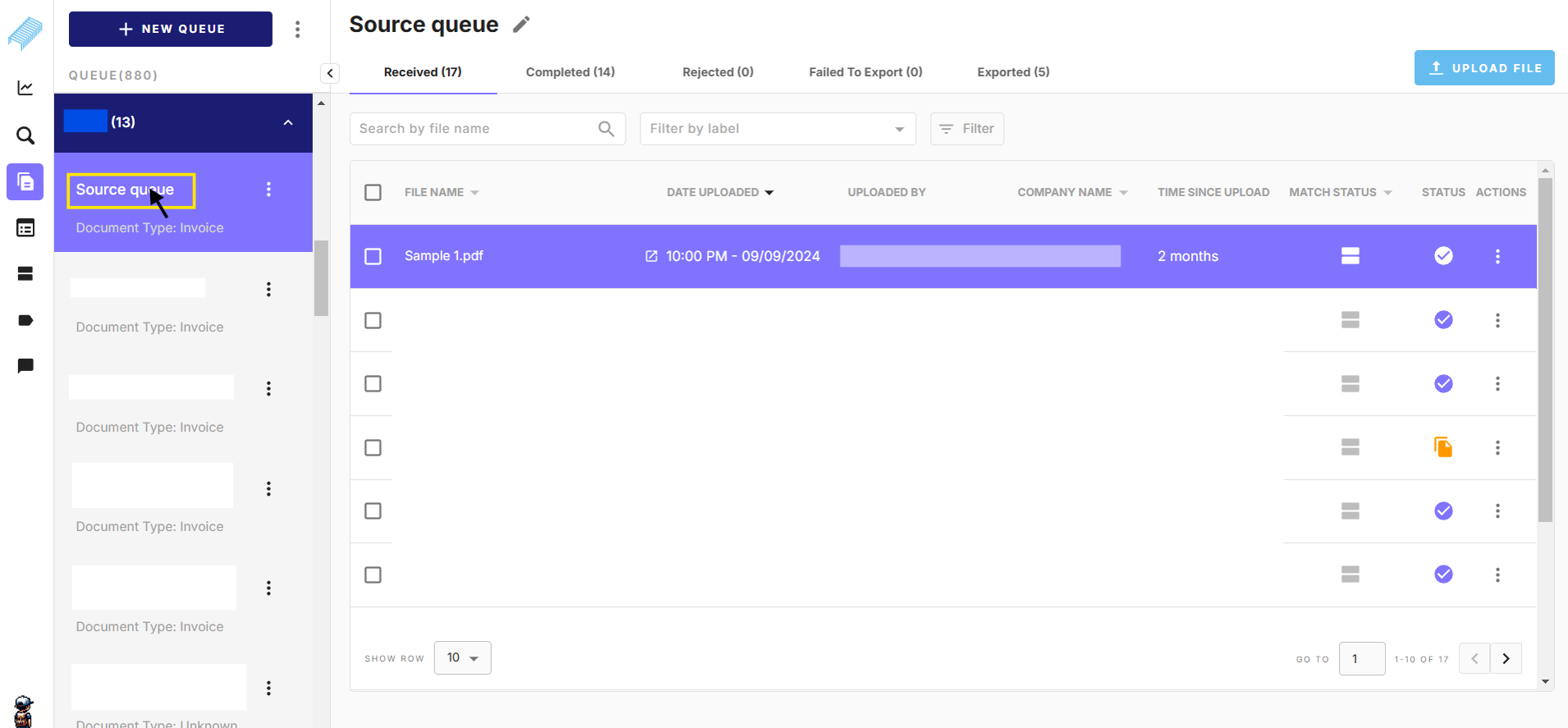Sort by Match Status column arrow

1387,193
